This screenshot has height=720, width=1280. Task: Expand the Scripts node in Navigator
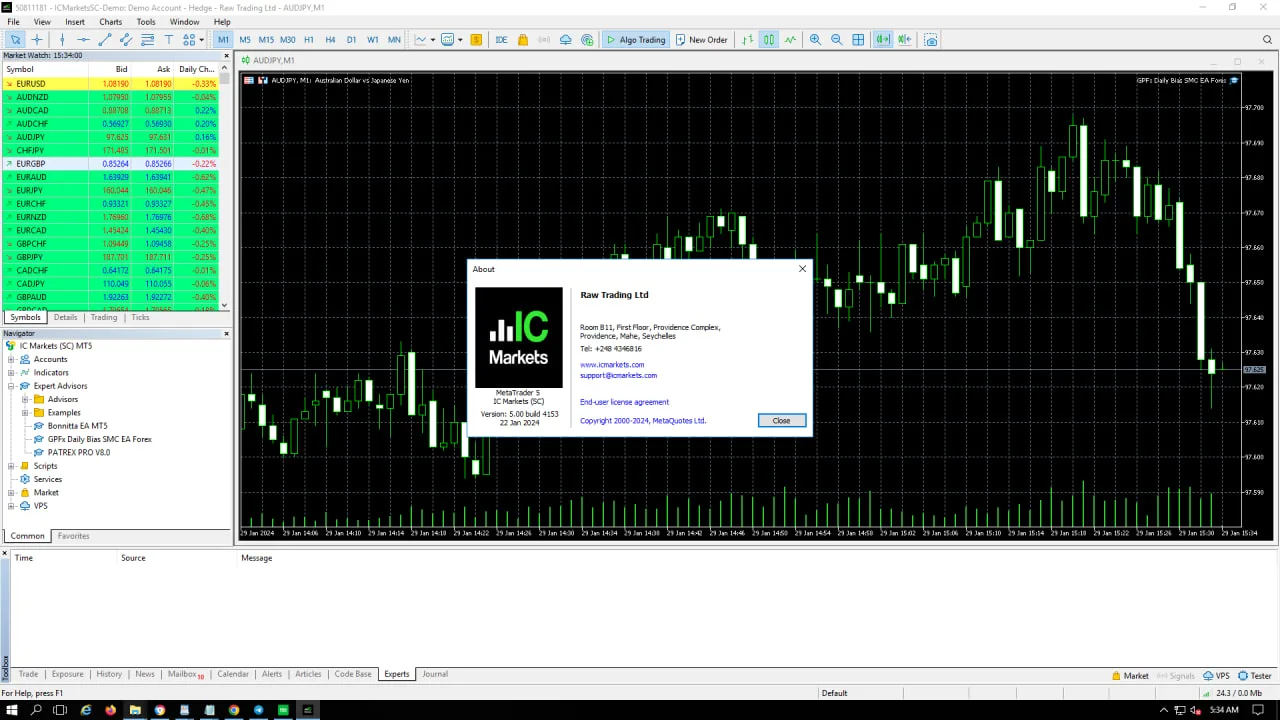click(x=11, y=466)
